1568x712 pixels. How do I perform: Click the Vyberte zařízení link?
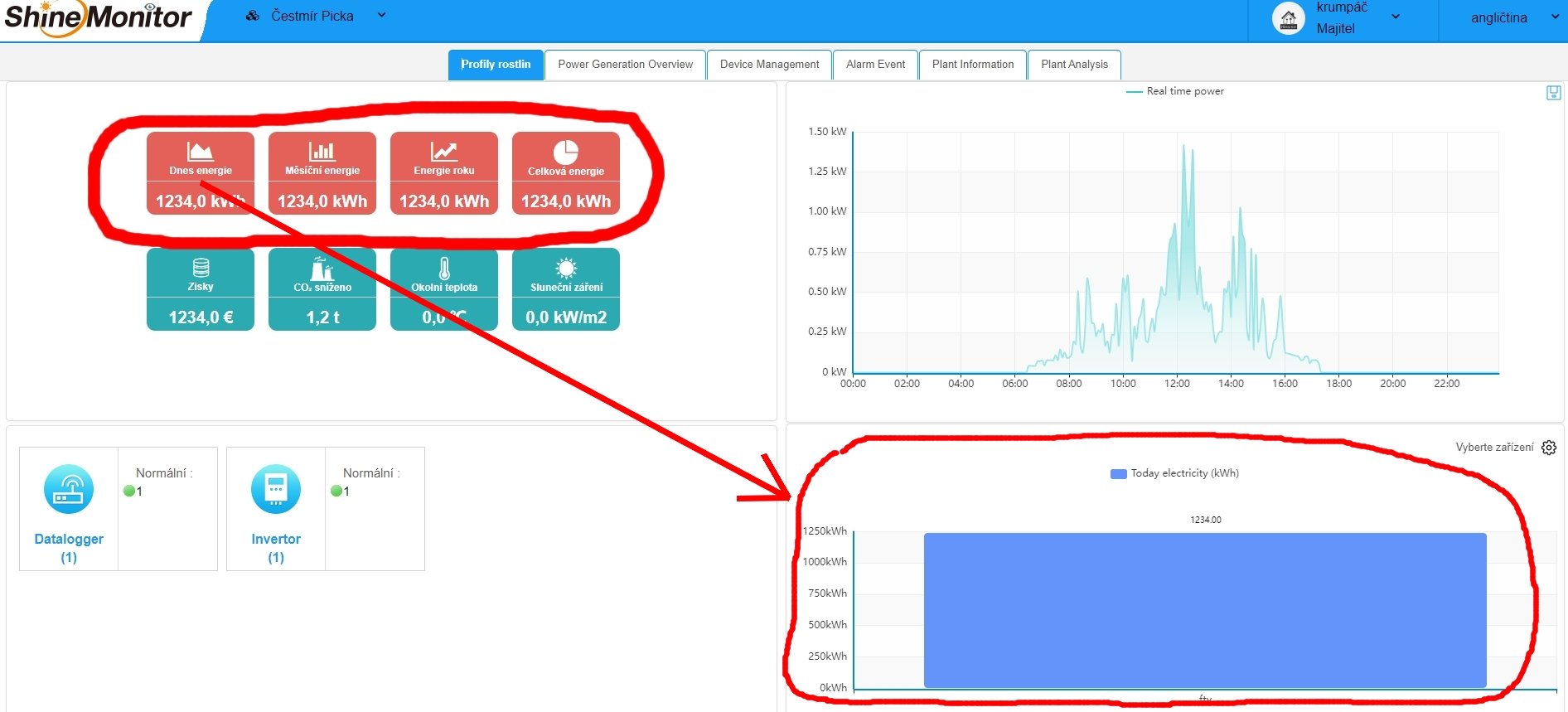[1494, 448]
